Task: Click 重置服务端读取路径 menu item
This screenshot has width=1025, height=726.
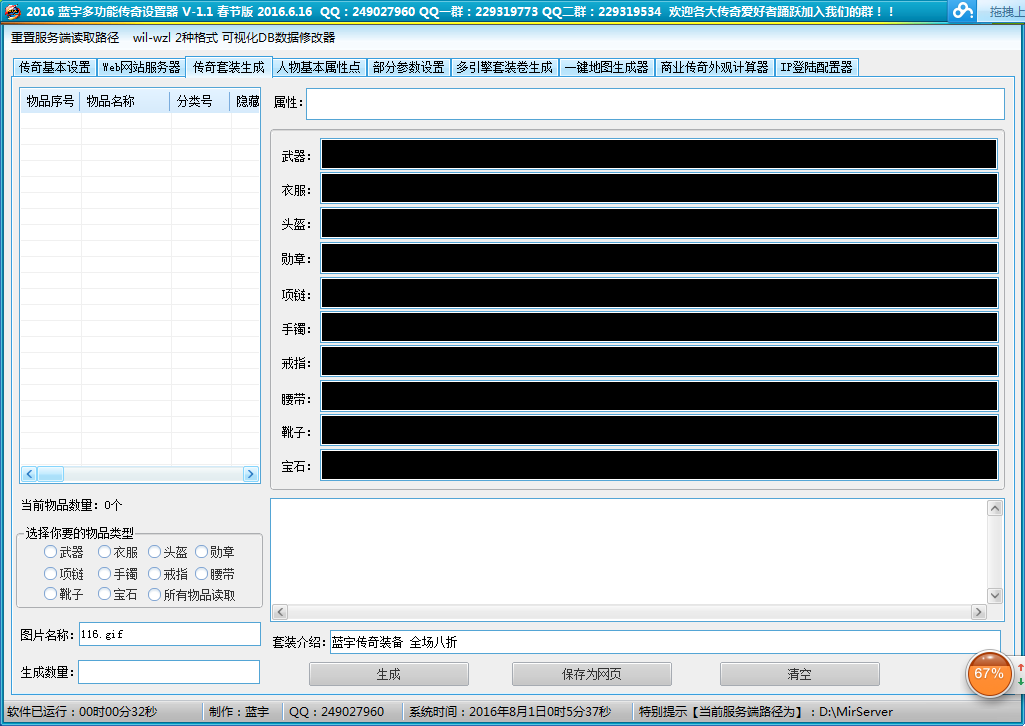Action: [x=65, y=38]
